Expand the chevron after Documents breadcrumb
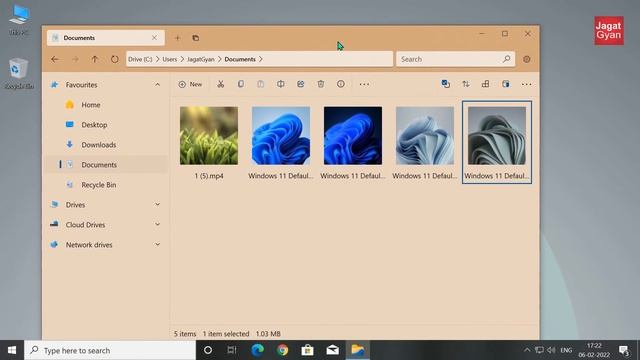The height and width of the screenshot is (360, 640). (x=261, y=59)
